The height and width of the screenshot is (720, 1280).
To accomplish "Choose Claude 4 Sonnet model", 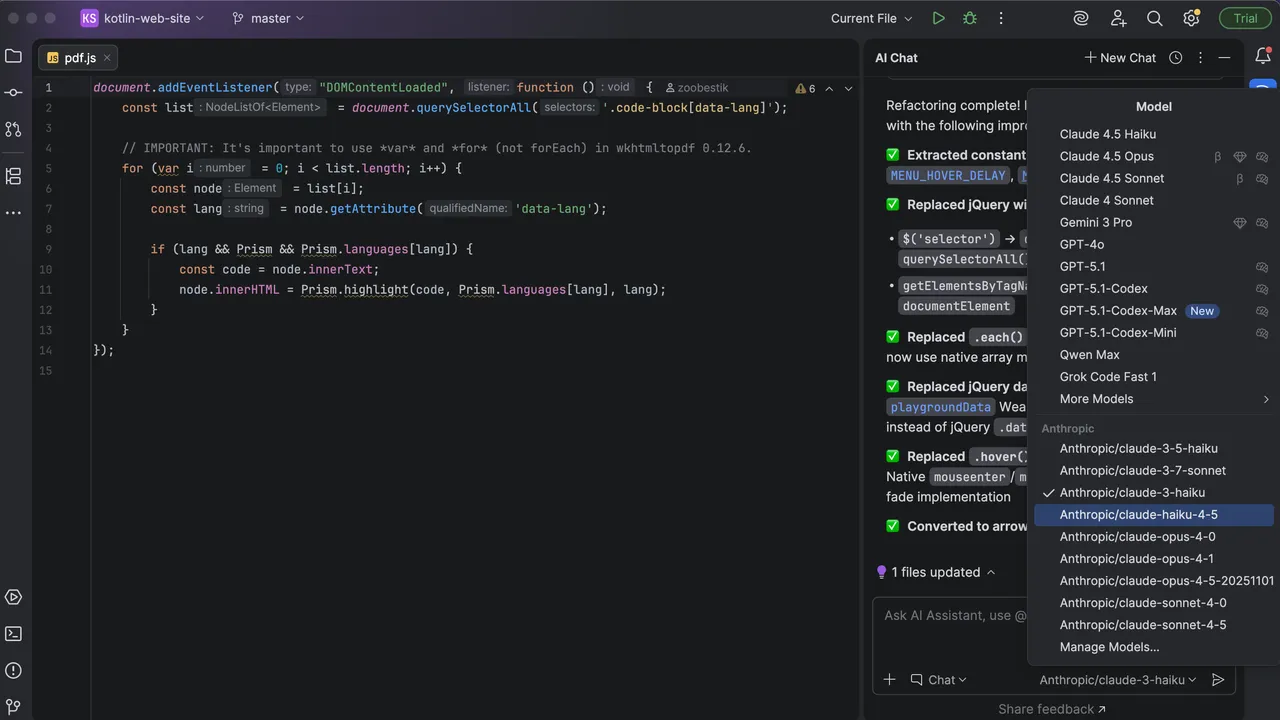I will click(x=1154, y=200).
